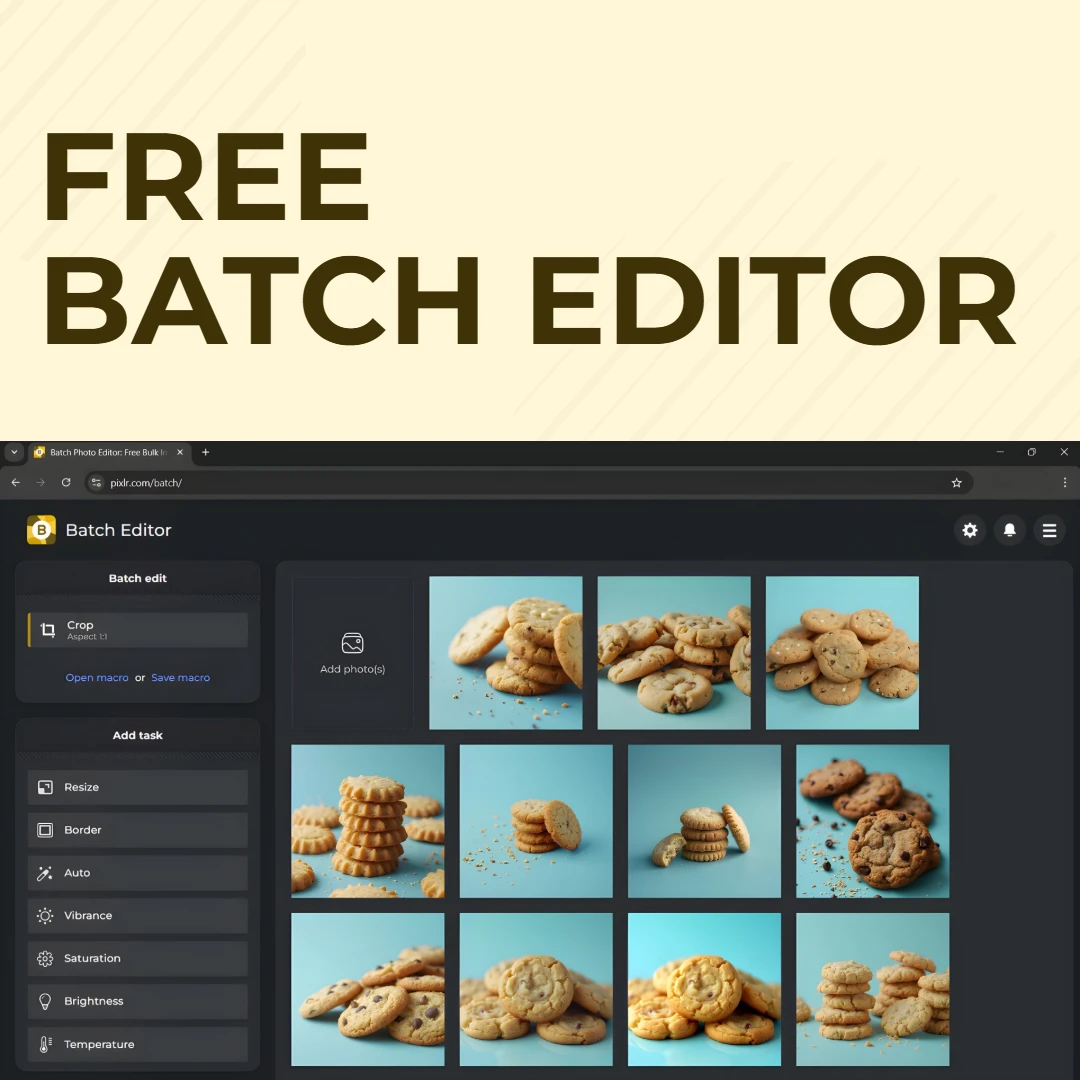Select the top row middle cookie pile photo

click(x=674, y=653)
